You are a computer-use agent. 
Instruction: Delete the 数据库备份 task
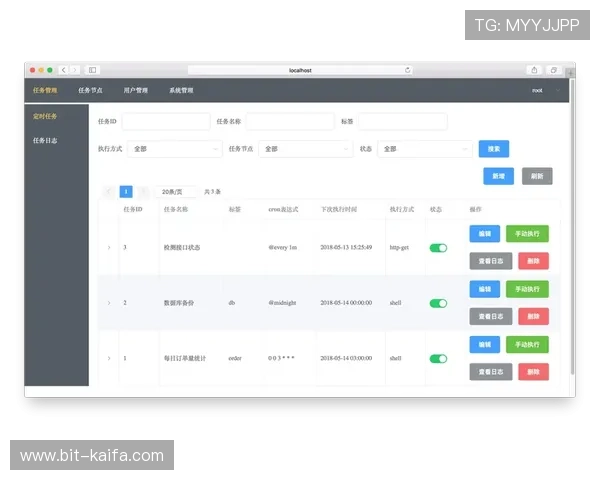coord(533,317)
